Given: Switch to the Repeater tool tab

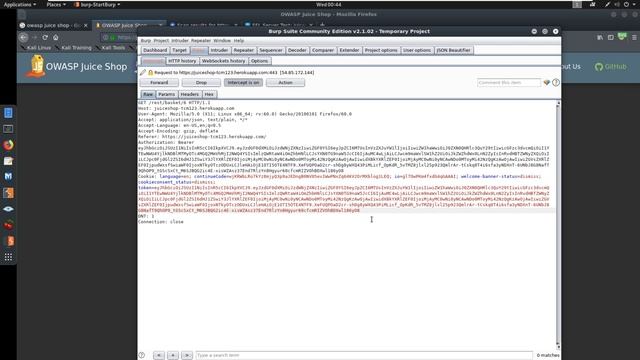Looking at the screenshot, I should (x=244, y=50).
